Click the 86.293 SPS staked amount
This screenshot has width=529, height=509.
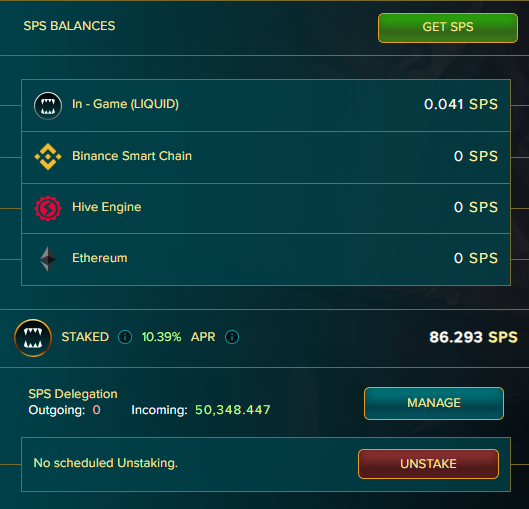473,337
